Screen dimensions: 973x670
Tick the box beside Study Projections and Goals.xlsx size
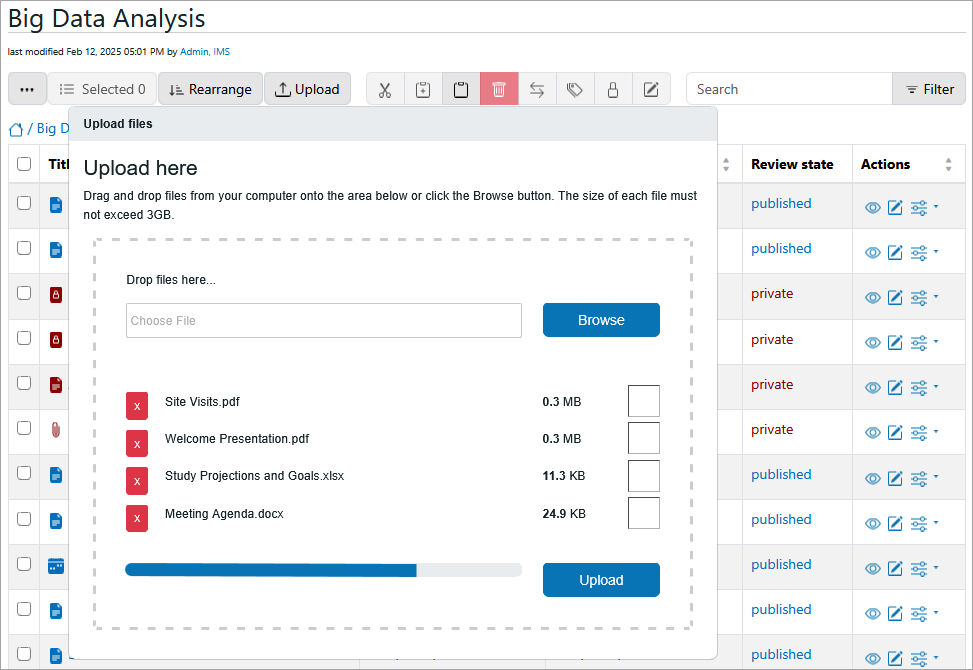tap(643, 476)
